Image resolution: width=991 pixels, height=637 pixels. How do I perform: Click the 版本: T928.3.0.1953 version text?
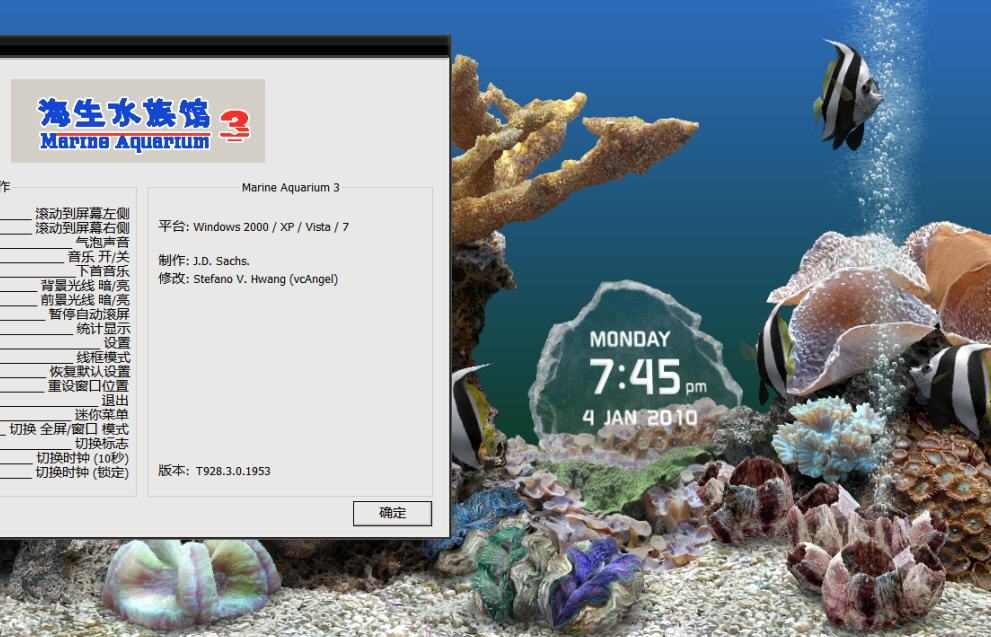(214, 471)
